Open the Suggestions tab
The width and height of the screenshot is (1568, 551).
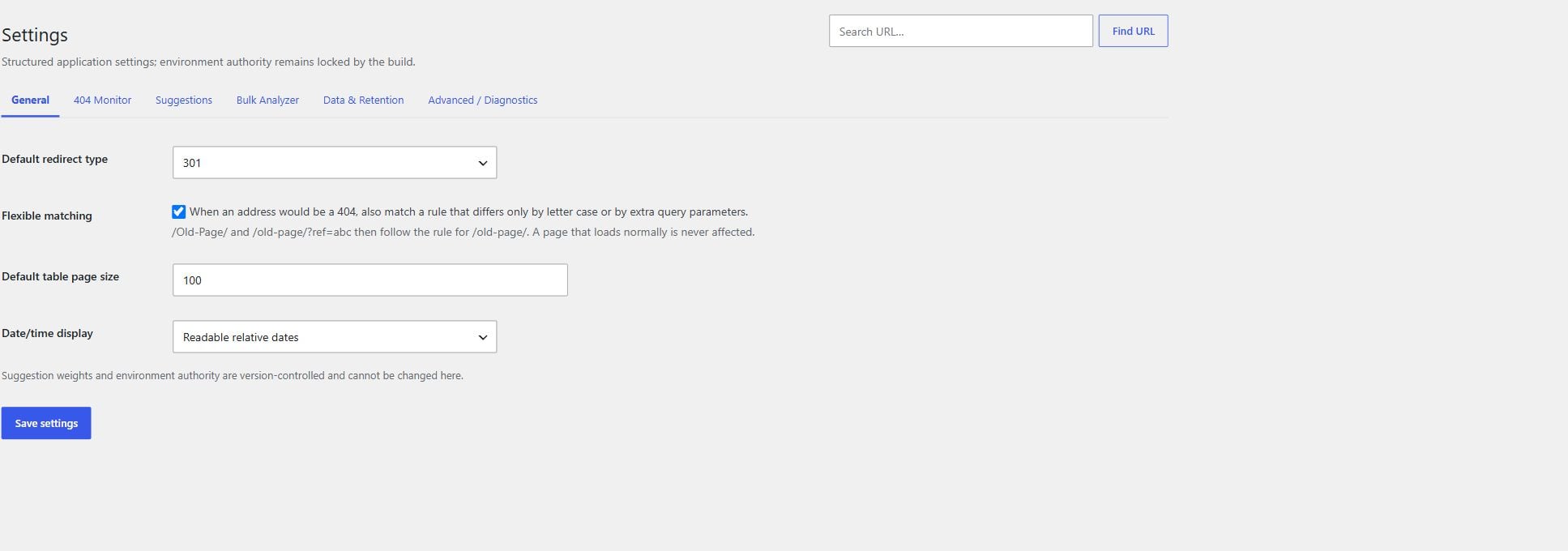coord(184,100)
